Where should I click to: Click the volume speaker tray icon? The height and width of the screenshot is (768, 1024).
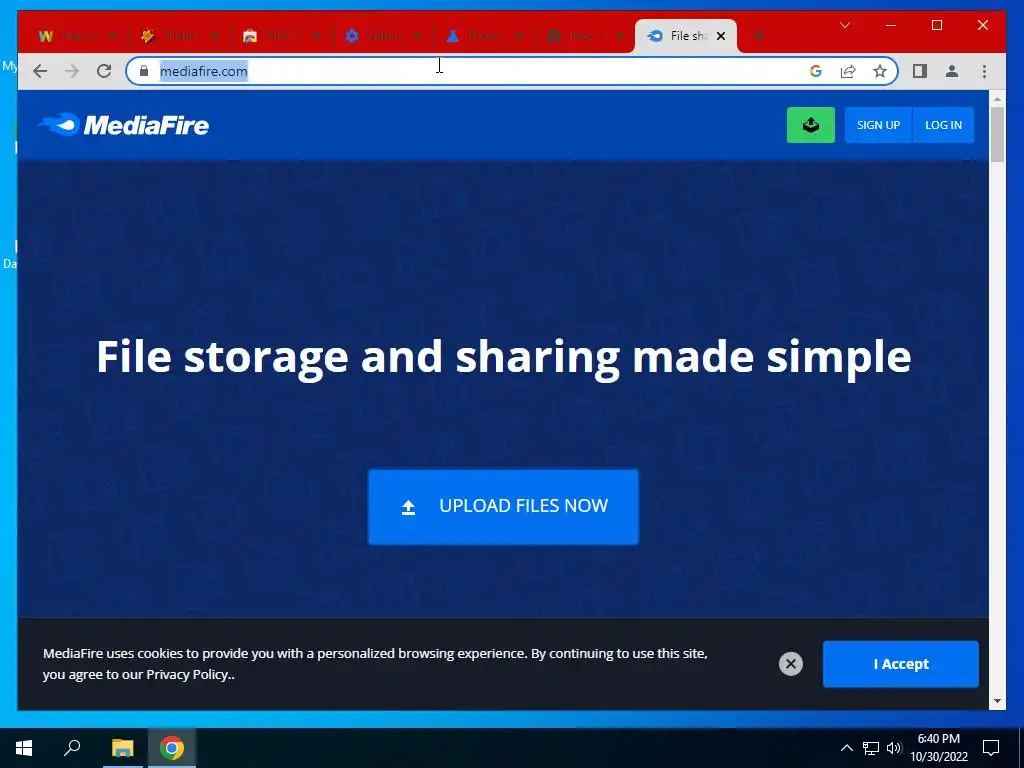894,748
